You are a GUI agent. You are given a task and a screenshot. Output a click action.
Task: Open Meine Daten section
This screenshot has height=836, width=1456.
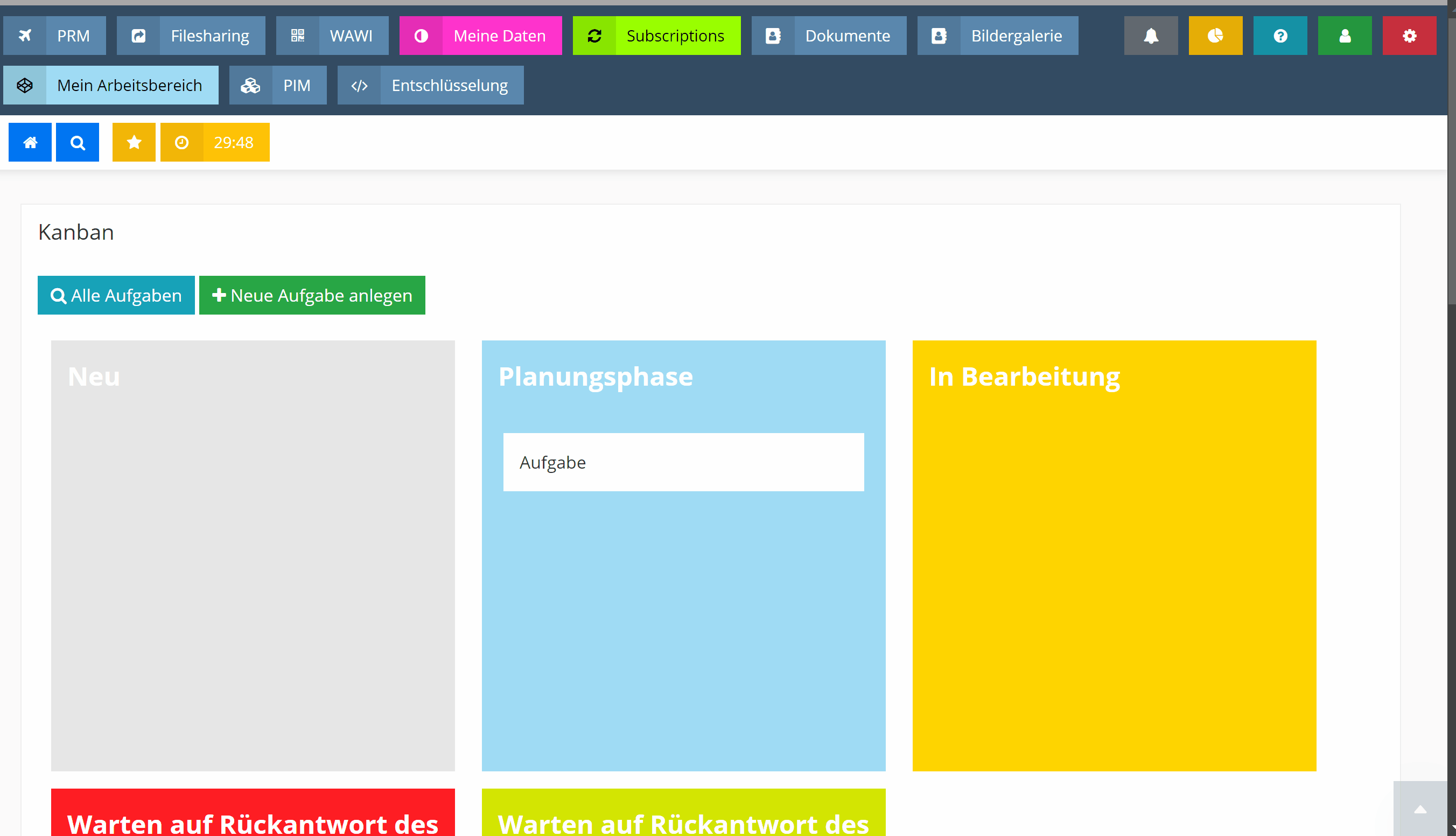[480, 36]
